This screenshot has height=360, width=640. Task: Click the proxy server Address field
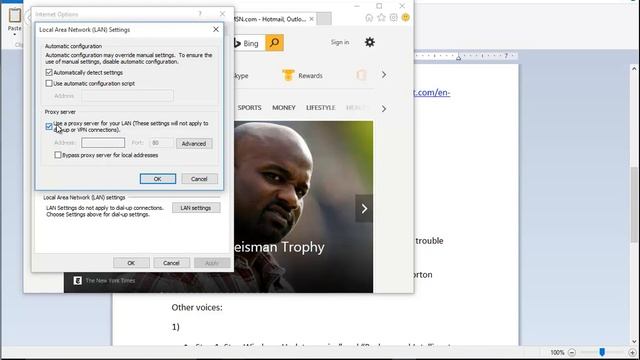click(103, 143)
